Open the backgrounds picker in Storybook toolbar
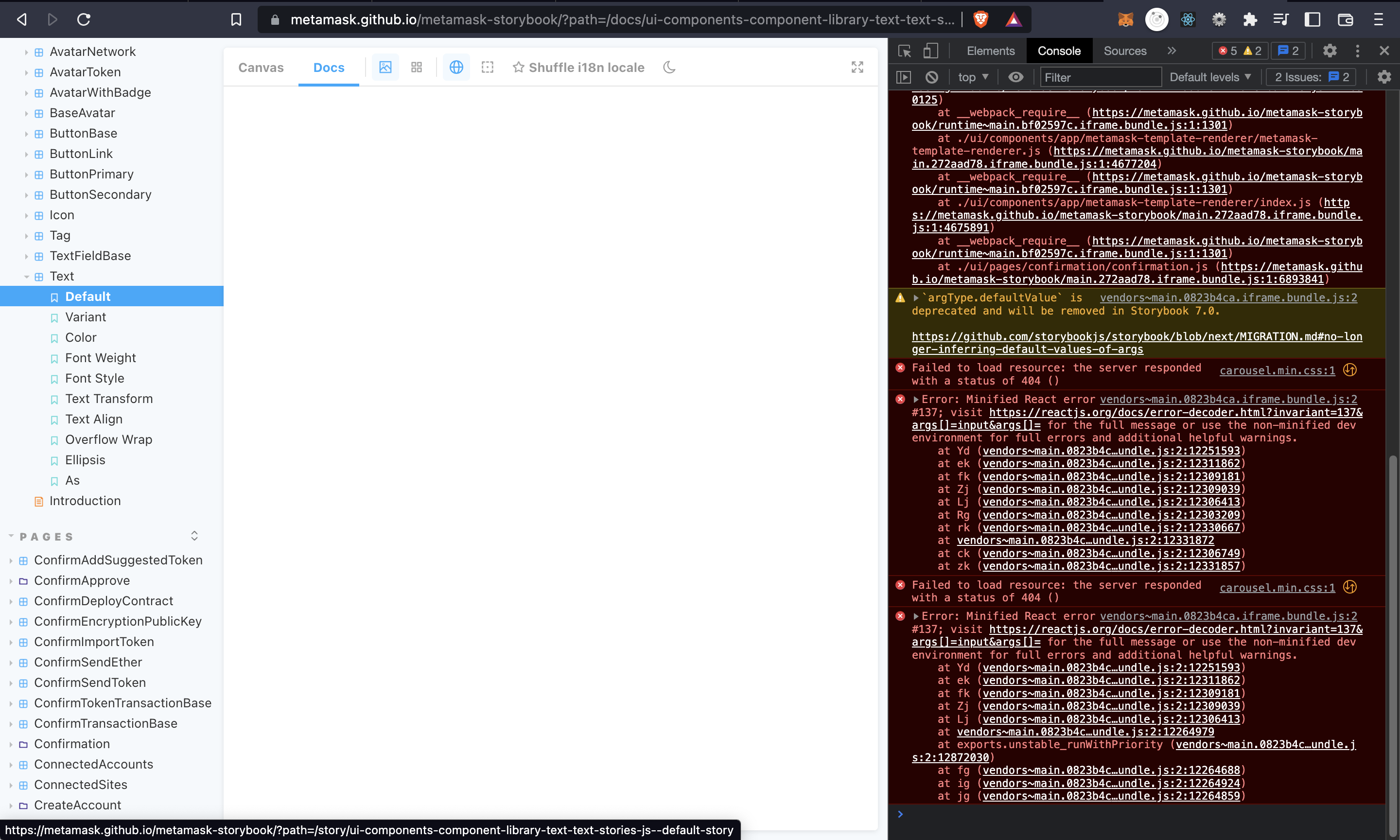1400x840 pixels. 385,67
